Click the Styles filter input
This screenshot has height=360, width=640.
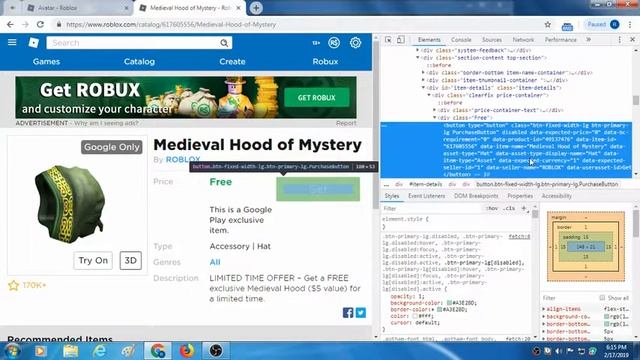click(x=433, y=208)
